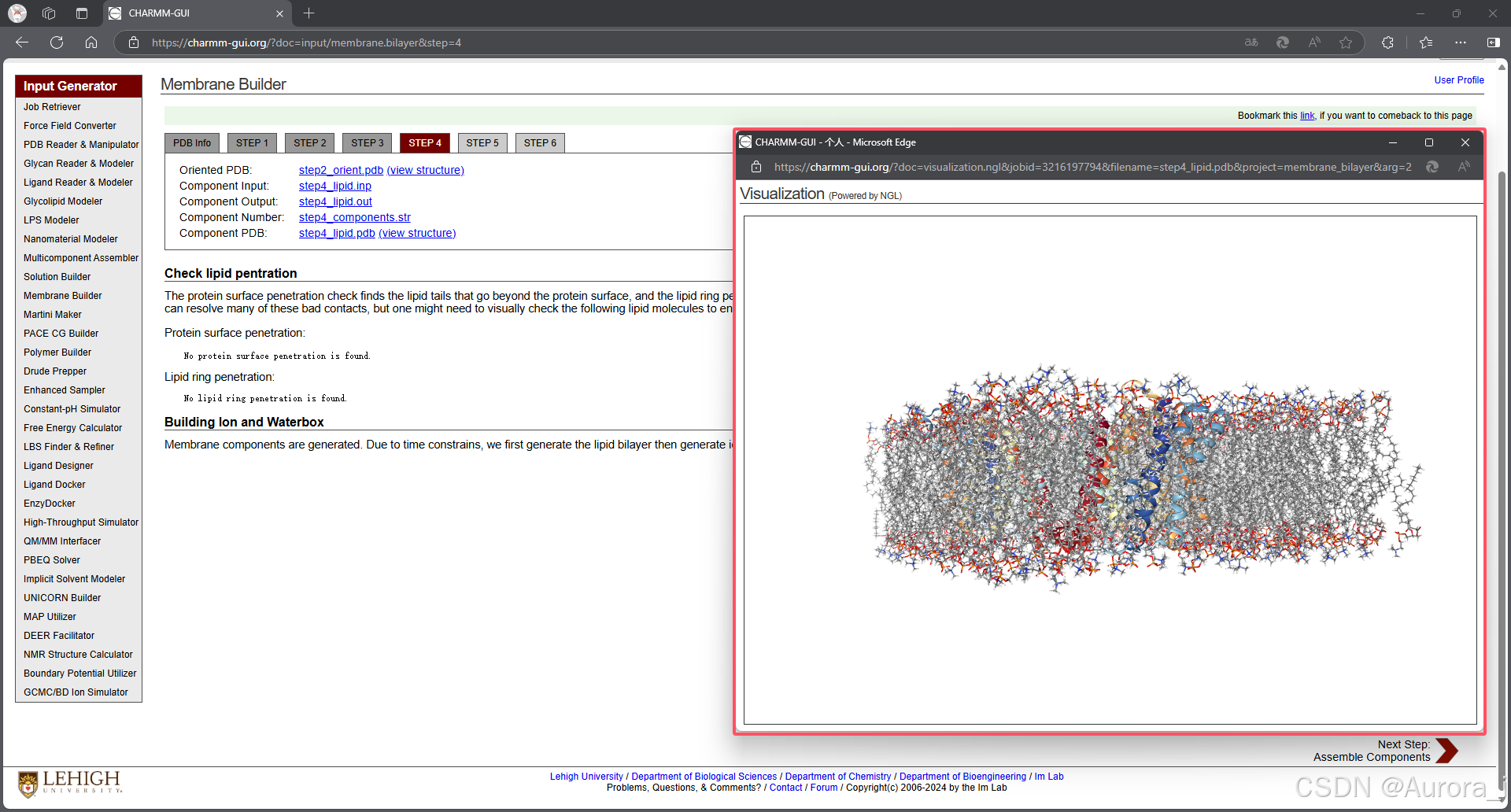
Task: Open Ligand Docker in sidebar
Action: click(54, 485)
